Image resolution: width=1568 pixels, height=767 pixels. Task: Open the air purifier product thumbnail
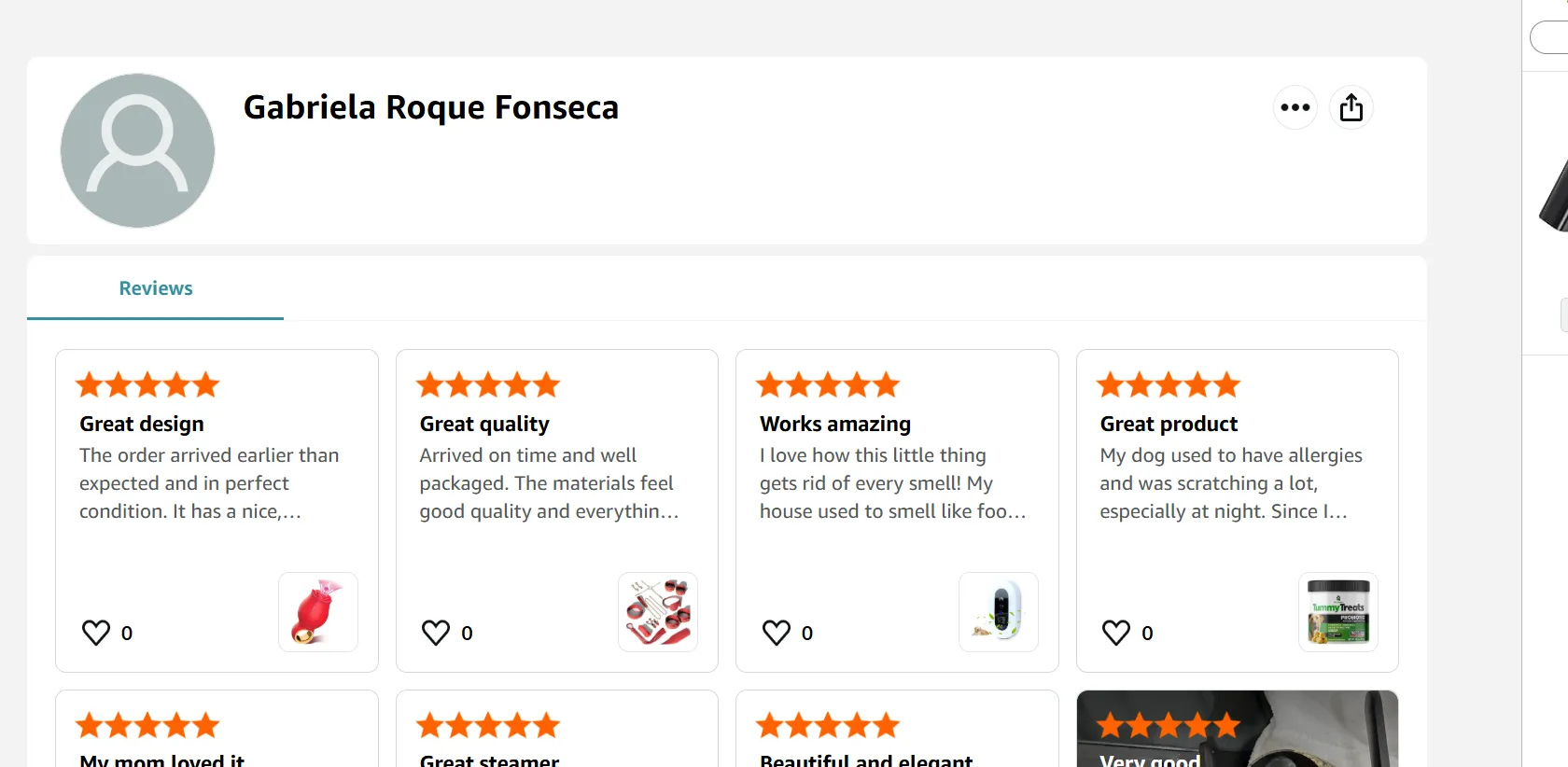coord(998,612)
